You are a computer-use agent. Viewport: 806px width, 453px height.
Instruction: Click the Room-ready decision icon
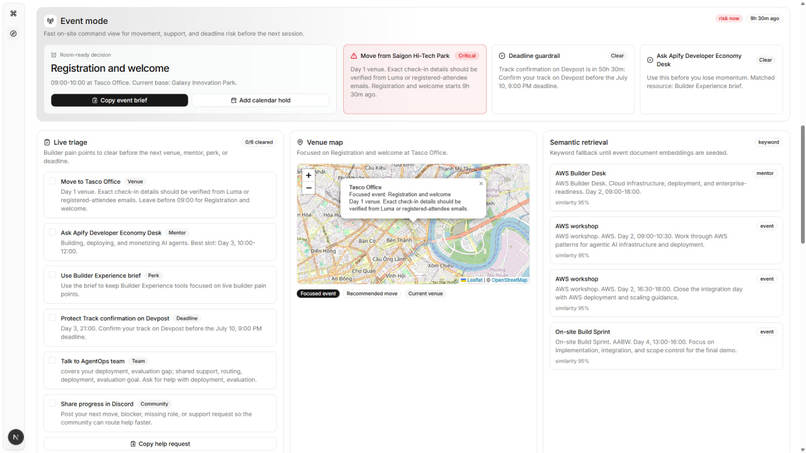pyautogui.click(x=53, y=55)
